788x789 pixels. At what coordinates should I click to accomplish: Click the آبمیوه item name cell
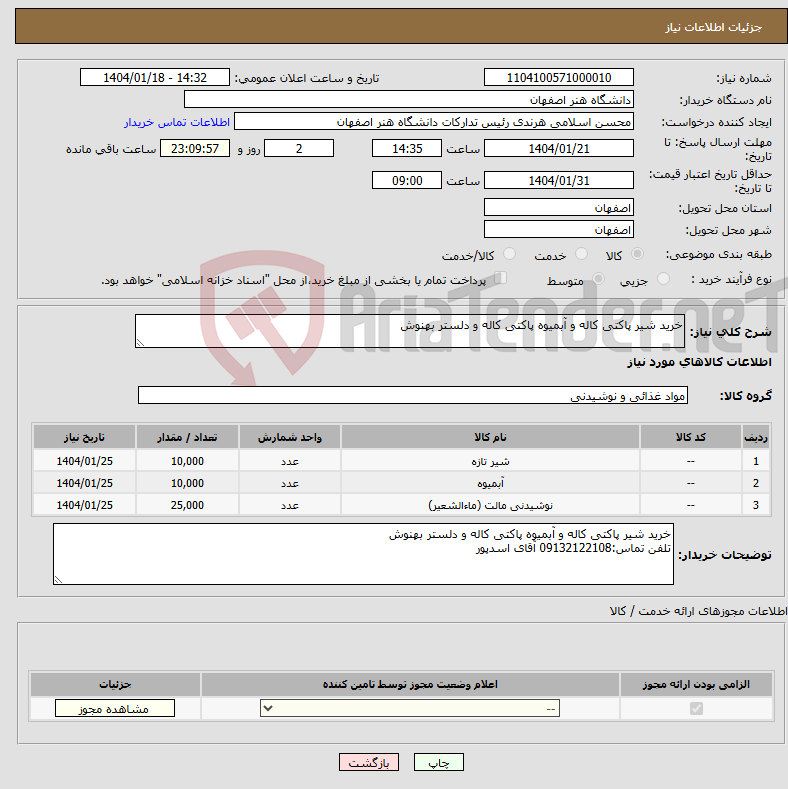[x=490, y=483]
